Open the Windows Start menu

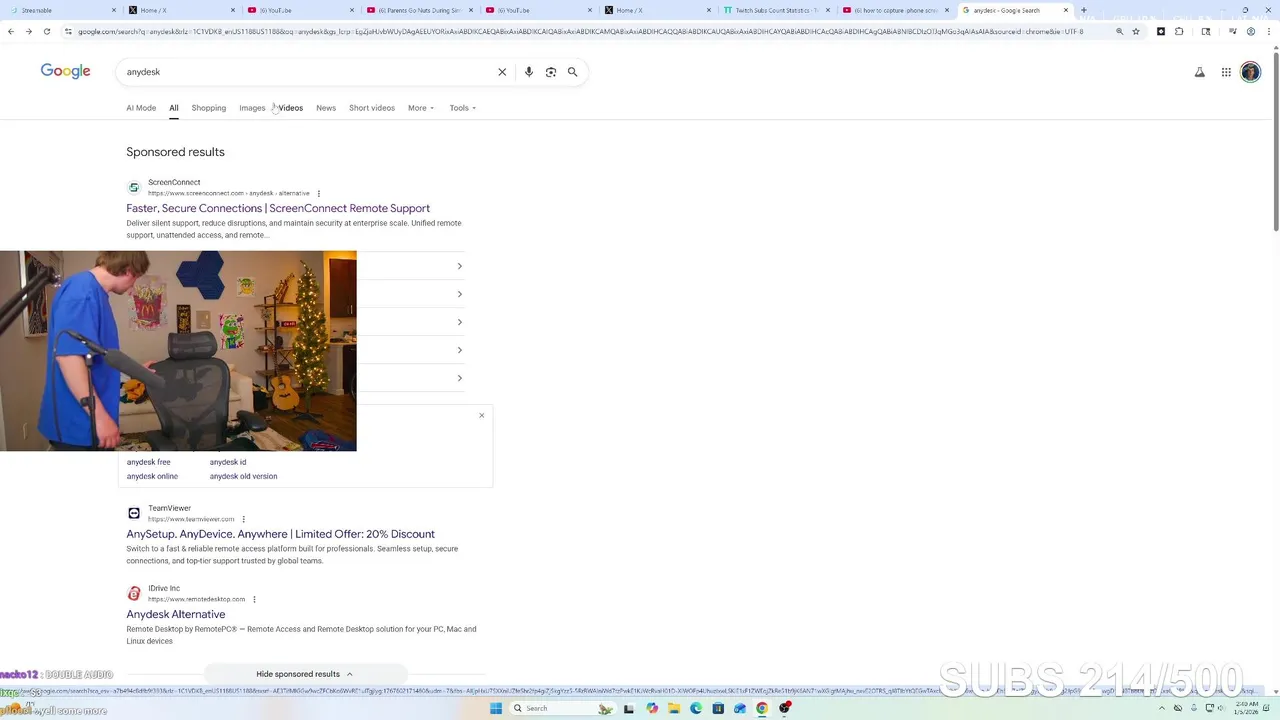(x=495, y=708)
